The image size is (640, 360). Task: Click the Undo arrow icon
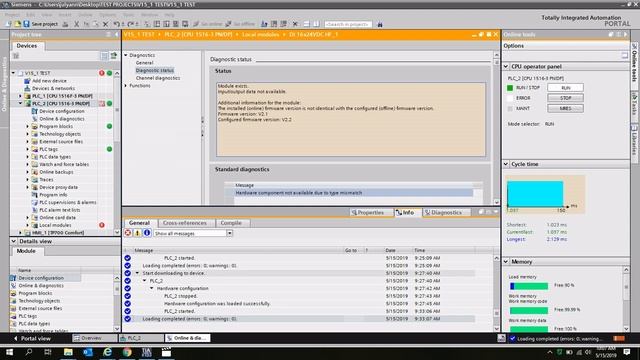tap(116, 24)
